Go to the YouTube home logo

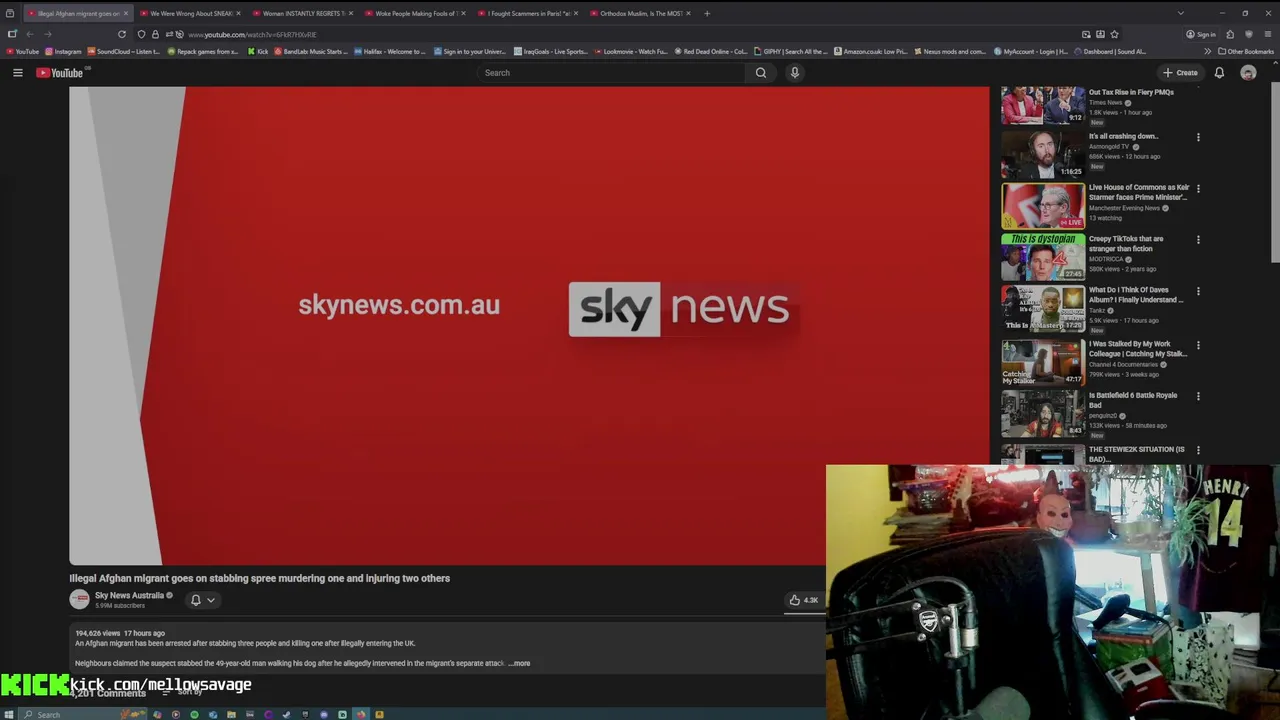pos(60,73)
